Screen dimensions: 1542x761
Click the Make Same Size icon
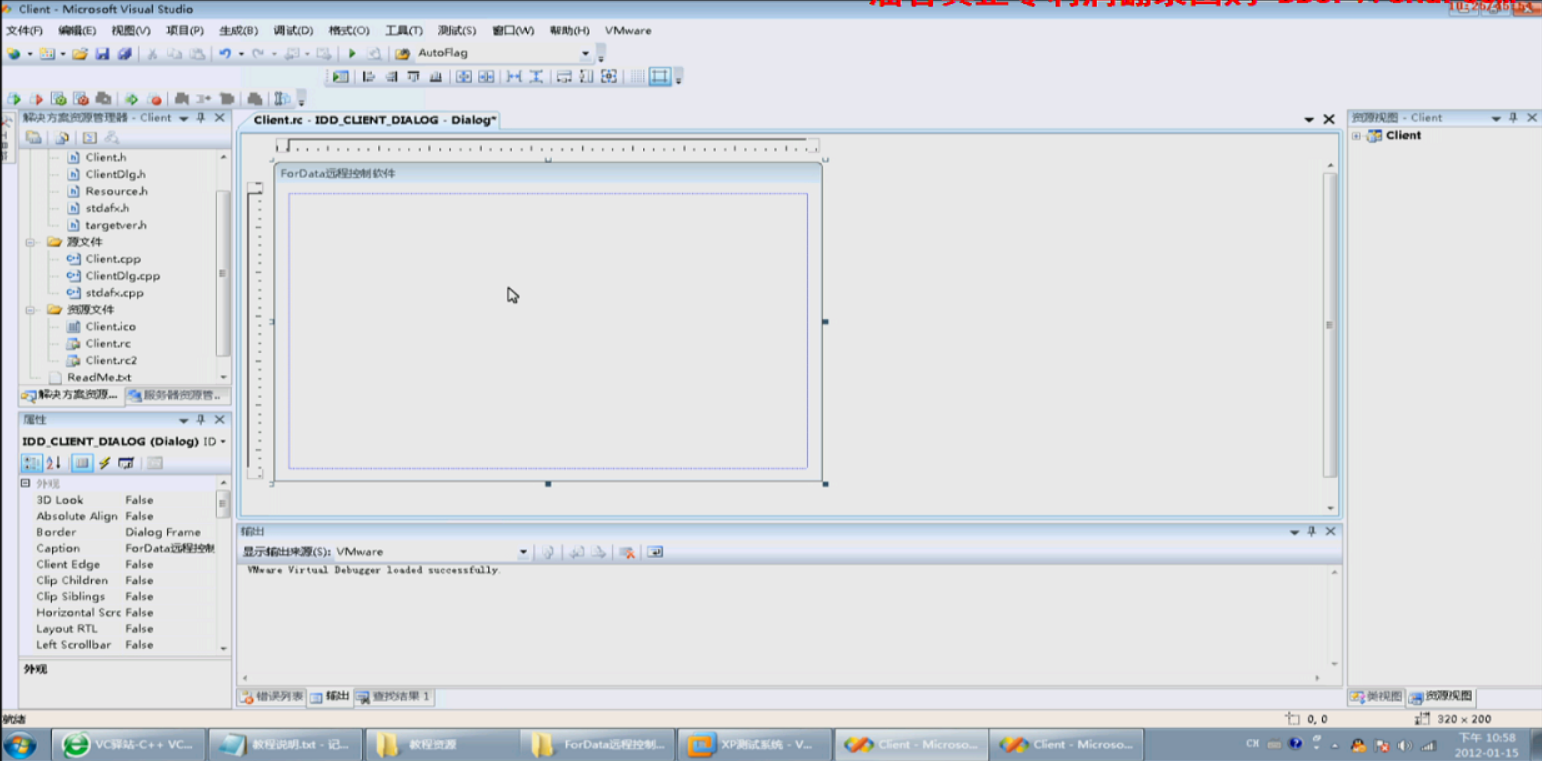[x=609, y=77]
